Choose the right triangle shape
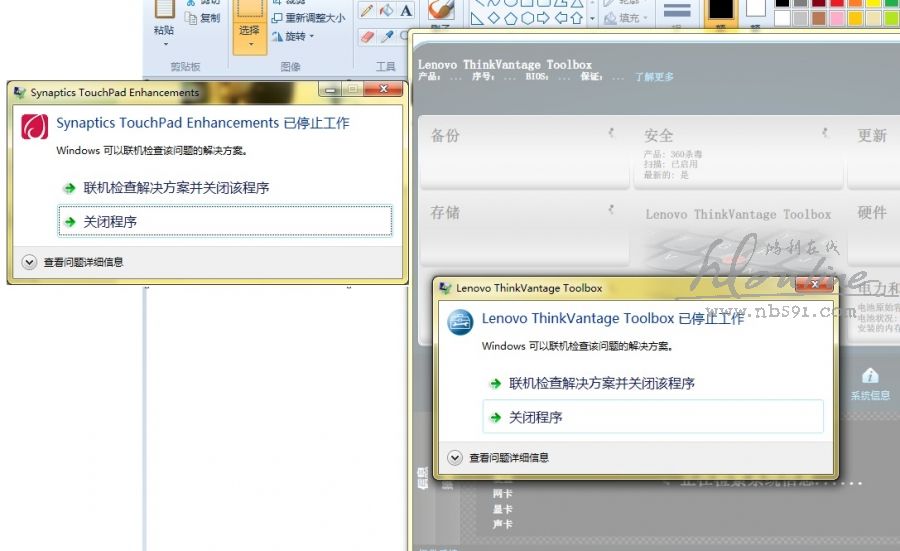The width and height of the screenshot is (900, 551). (476, 18)
